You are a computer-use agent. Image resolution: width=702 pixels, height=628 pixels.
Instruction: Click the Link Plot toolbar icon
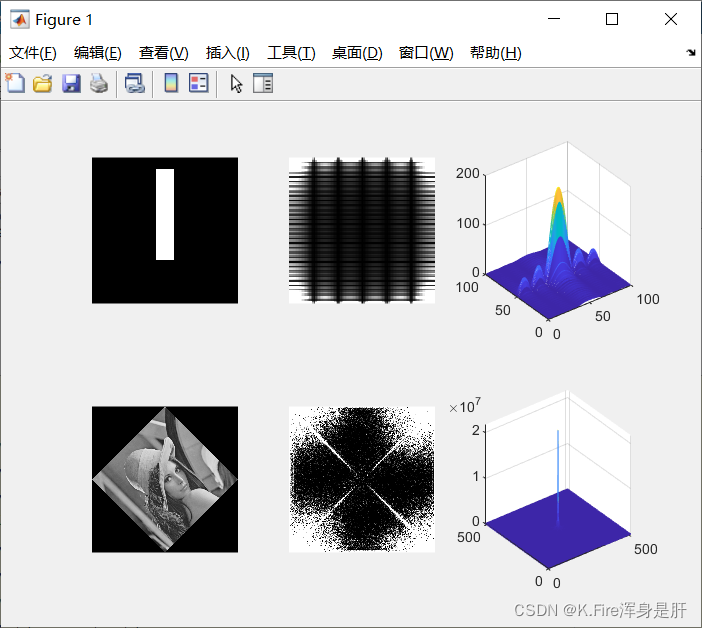click(x=135, y=84)
